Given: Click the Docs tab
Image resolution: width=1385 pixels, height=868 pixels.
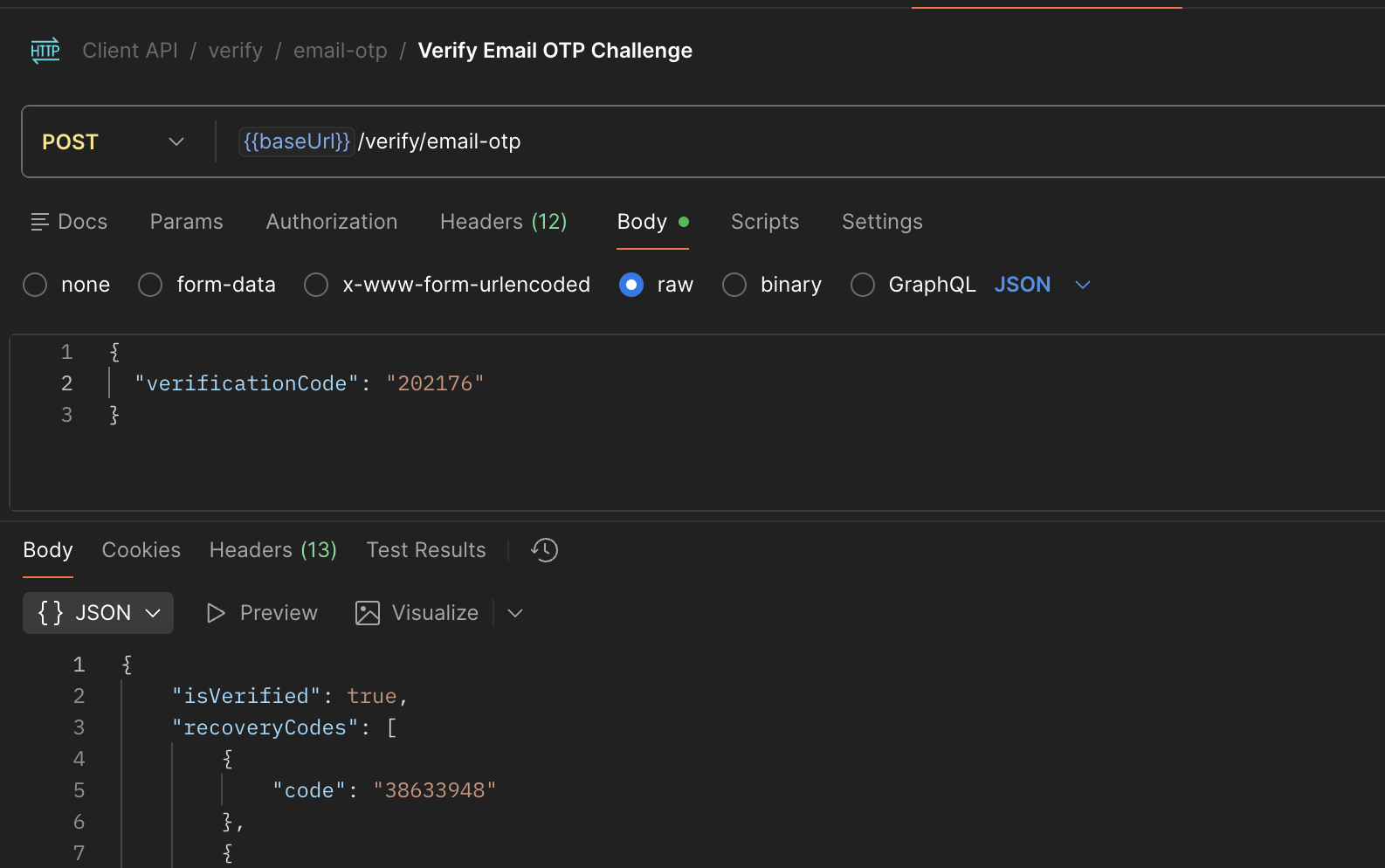Looking at the screenshot, I should (x=69, y=222).
